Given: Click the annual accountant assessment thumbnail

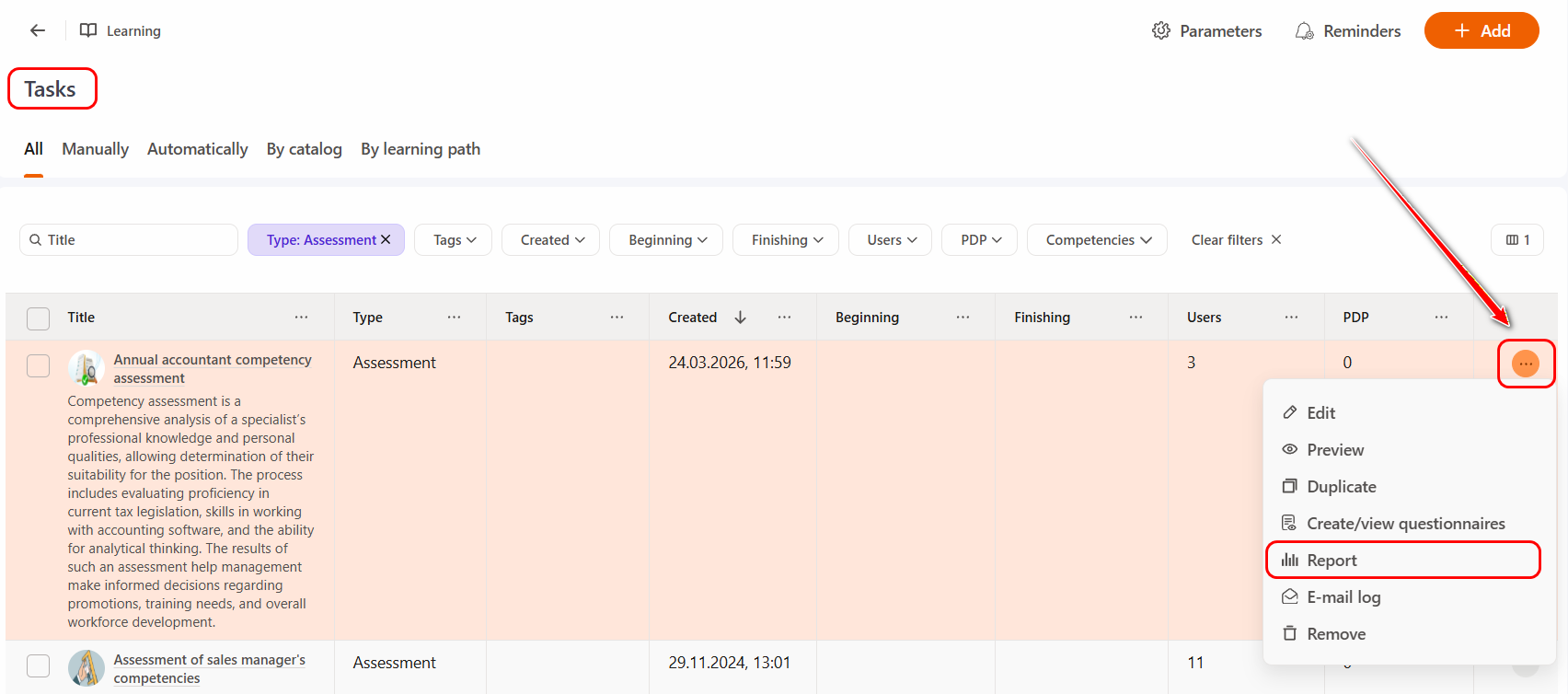Looking at the screenshot, I should point(86,368).
